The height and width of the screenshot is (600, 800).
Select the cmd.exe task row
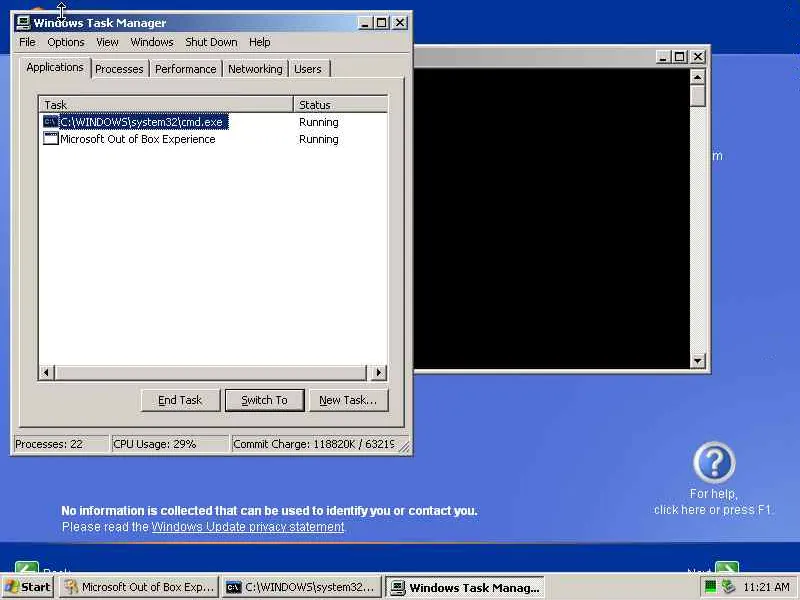point(213,122)
